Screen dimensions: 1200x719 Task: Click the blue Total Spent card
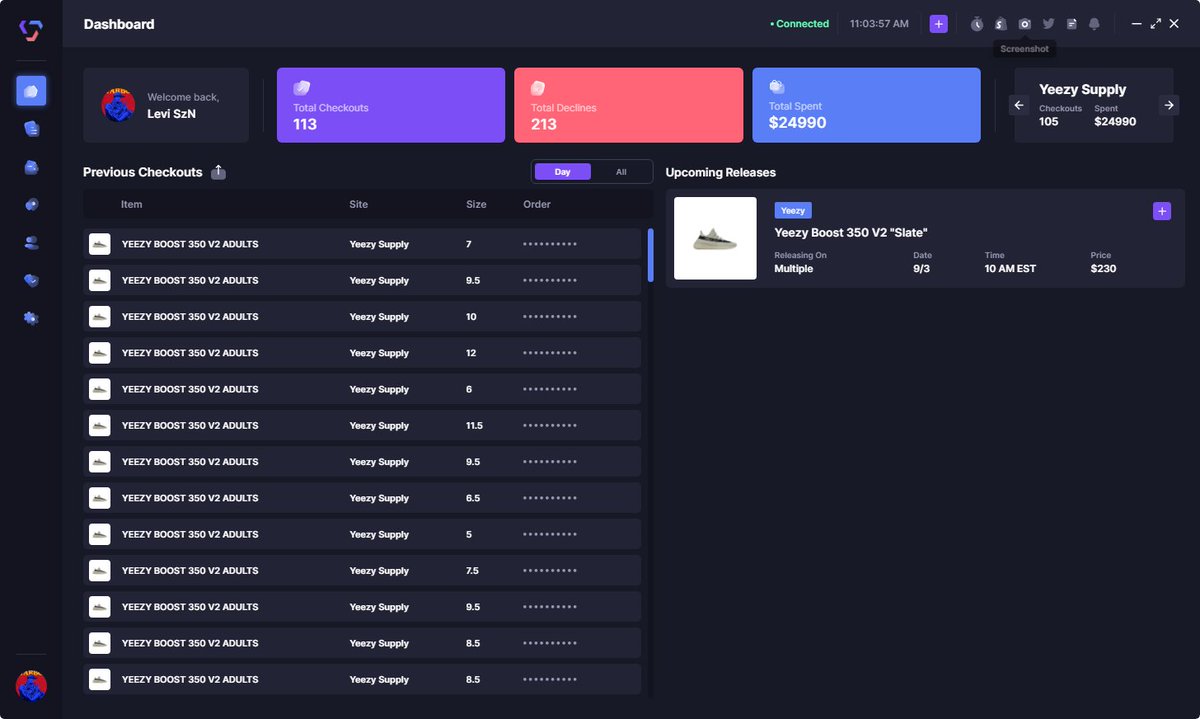pyautogui.click(x=867, y=105)
